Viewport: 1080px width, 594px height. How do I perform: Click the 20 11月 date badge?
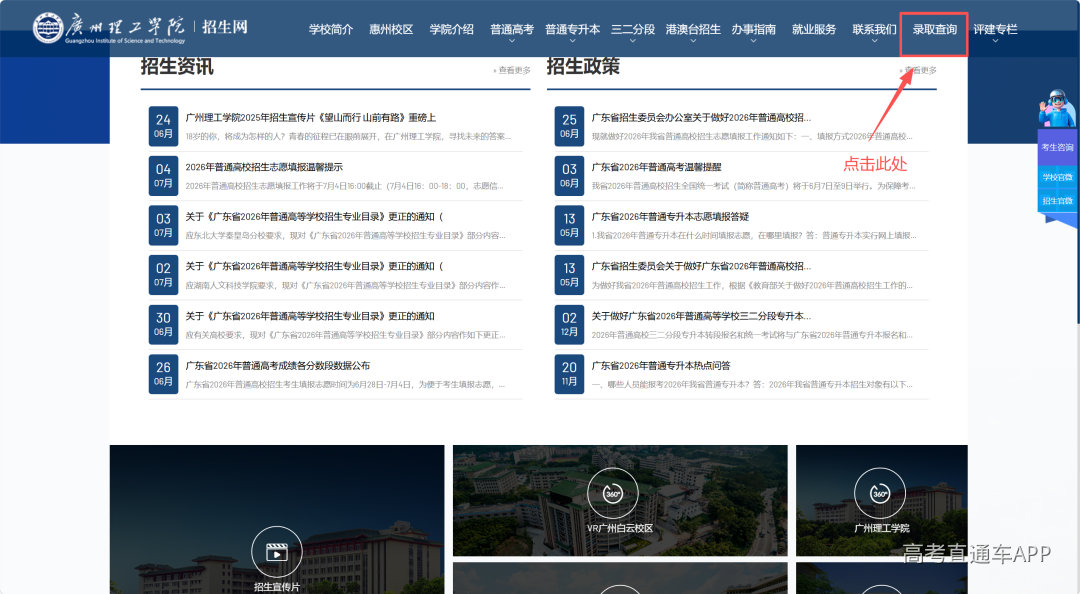point(569,374)
